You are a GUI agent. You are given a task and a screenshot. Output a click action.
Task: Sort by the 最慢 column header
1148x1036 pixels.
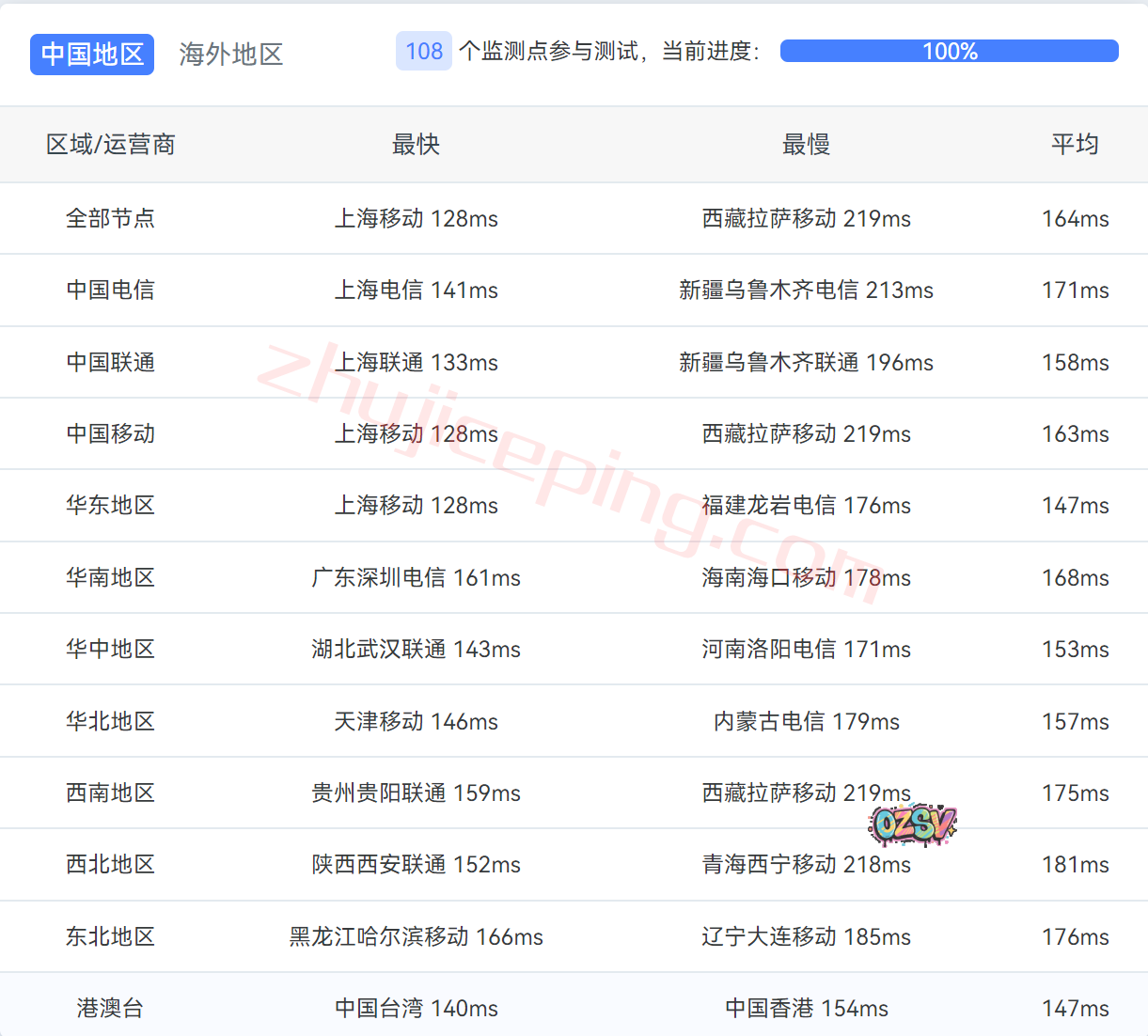(806, 145)
